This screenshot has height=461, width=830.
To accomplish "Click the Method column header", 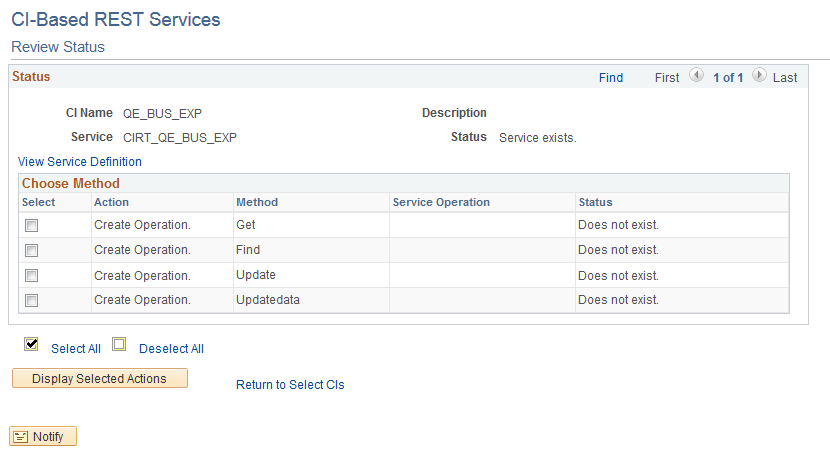I will [257, 202].
